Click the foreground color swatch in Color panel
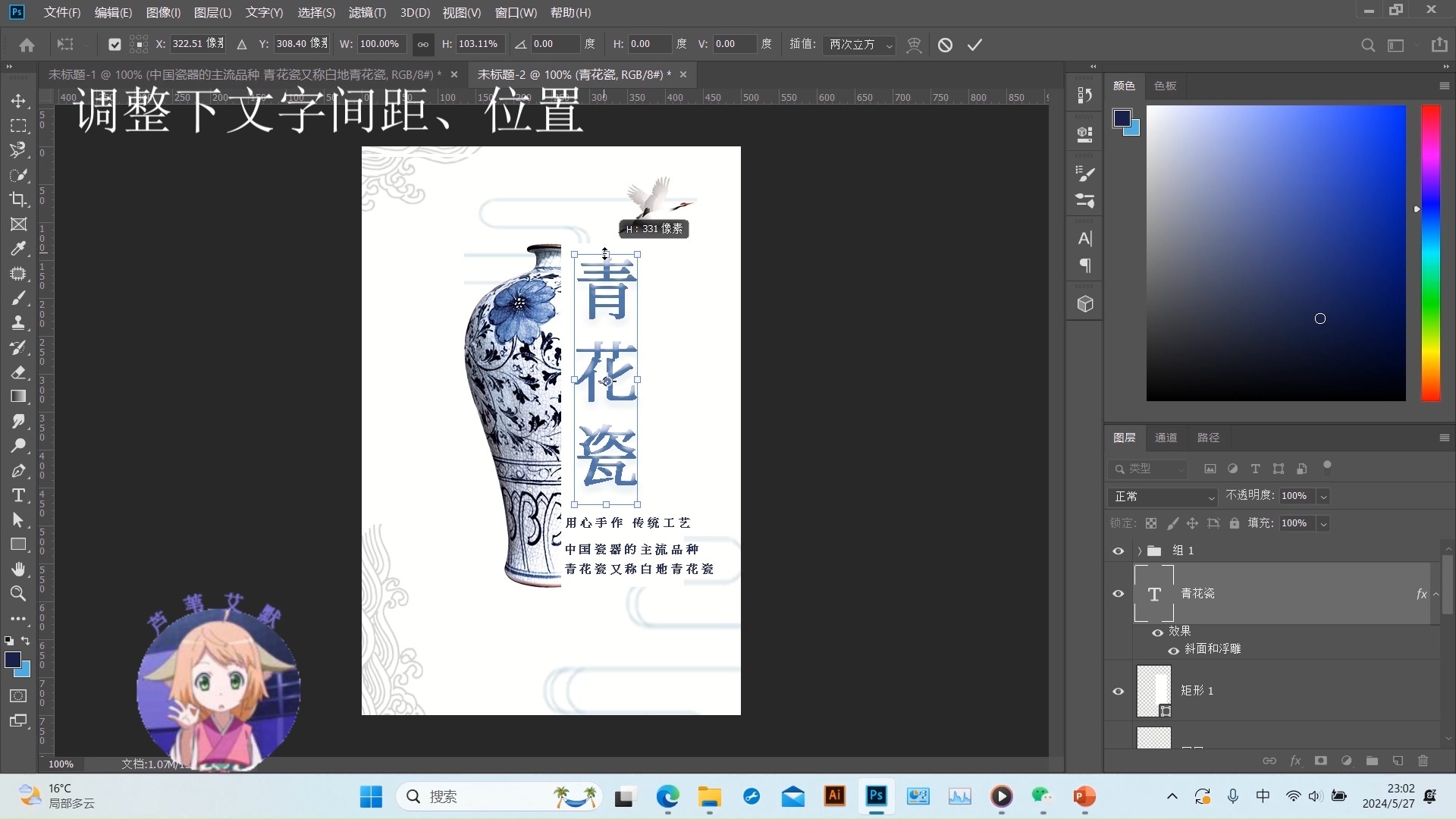1456x819 pixels. (1122, 118)
